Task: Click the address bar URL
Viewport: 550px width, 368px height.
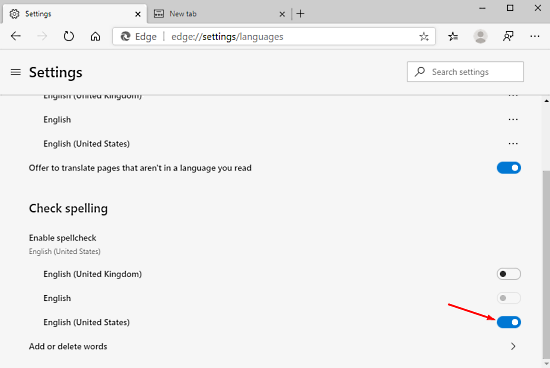Action: [227, 36]
